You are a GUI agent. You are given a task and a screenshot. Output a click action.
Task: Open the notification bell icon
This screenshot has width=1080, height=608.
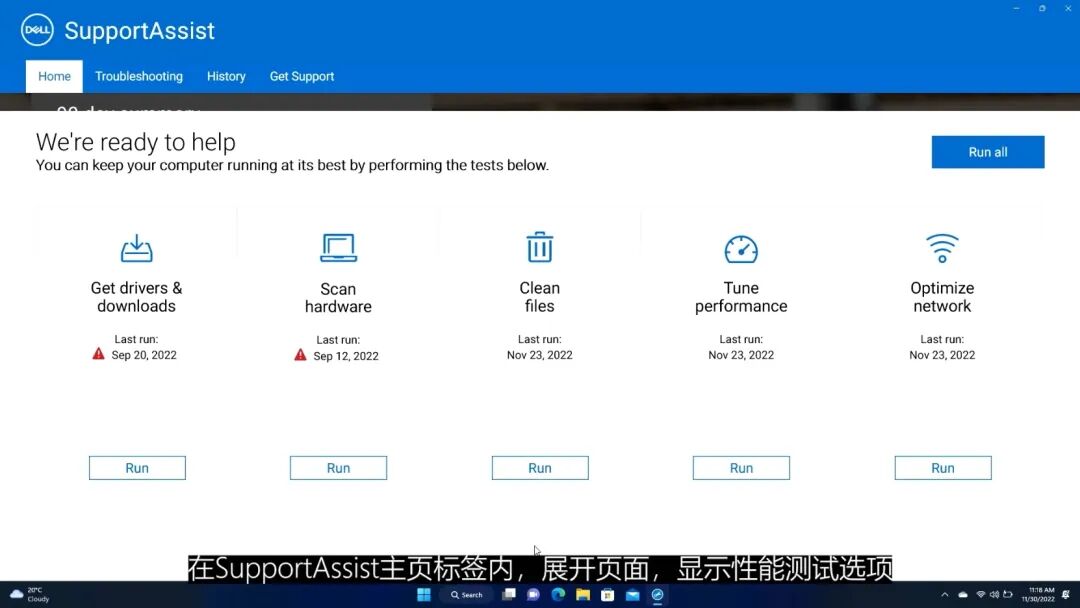(1066, 594)
